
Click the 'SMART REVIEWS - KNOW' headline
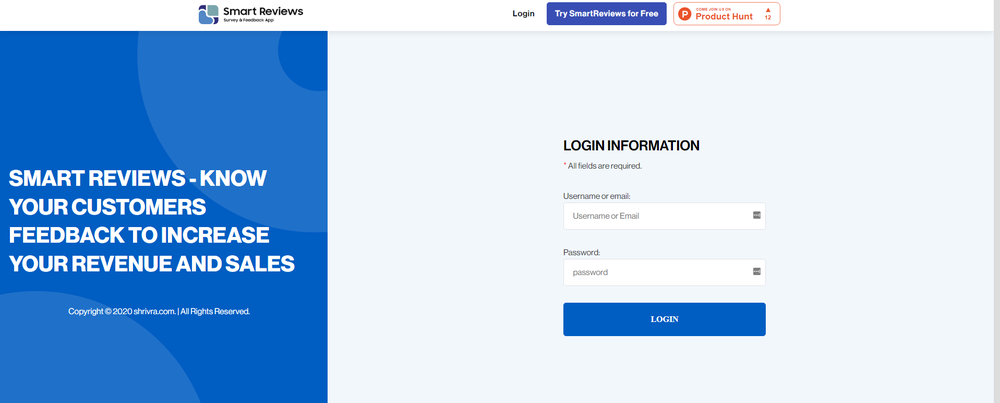(x=138, y=179)
